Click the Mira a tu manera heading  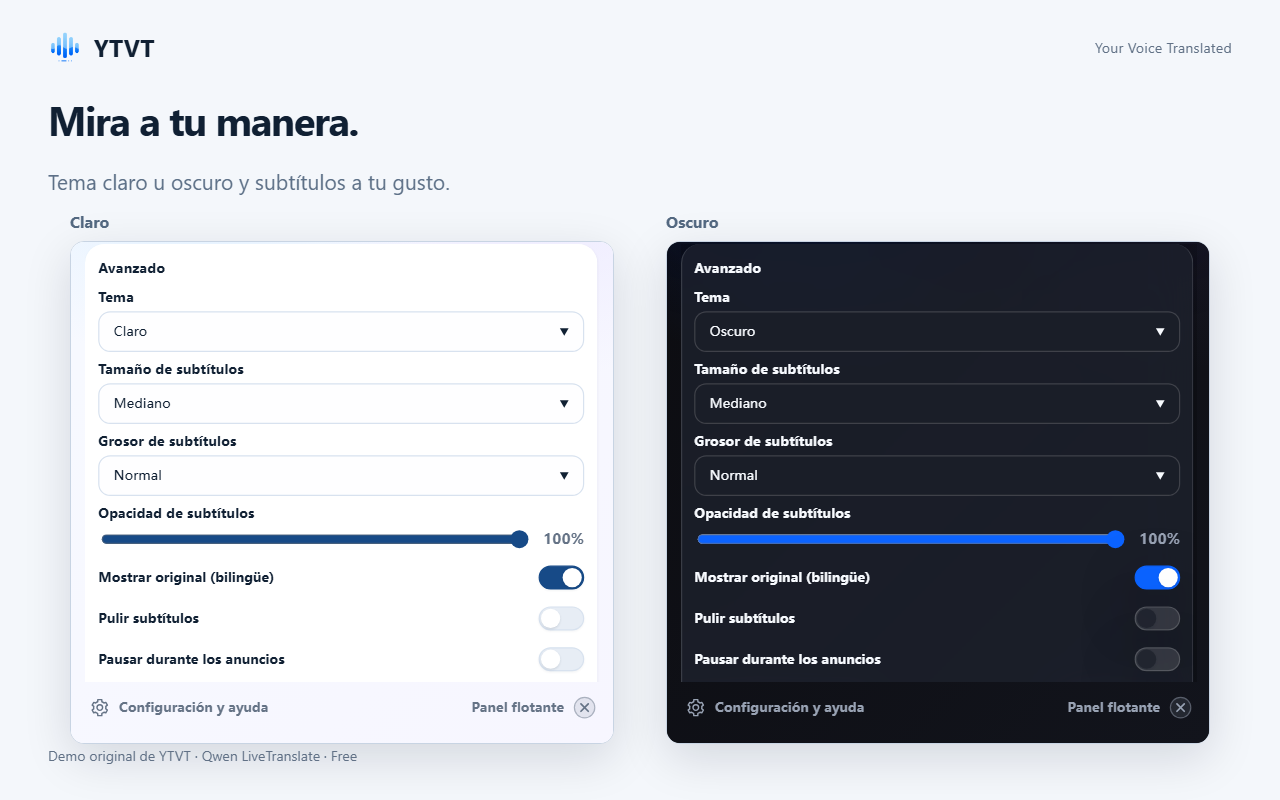204,123
